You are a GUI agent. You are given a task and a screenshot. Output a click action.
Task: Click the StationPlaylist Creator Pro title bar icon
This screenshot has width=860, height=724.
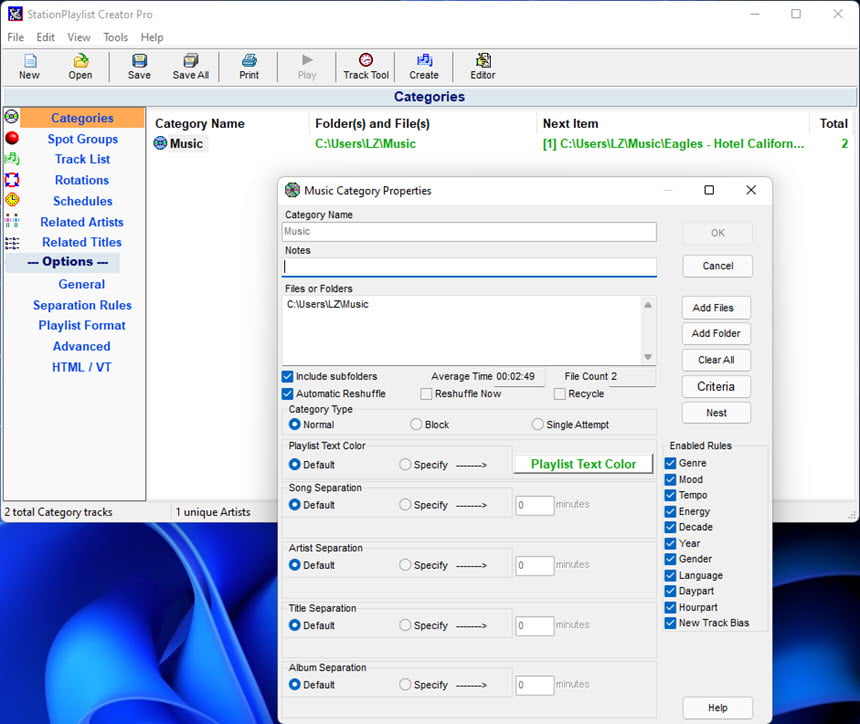[x=15, y=14]
